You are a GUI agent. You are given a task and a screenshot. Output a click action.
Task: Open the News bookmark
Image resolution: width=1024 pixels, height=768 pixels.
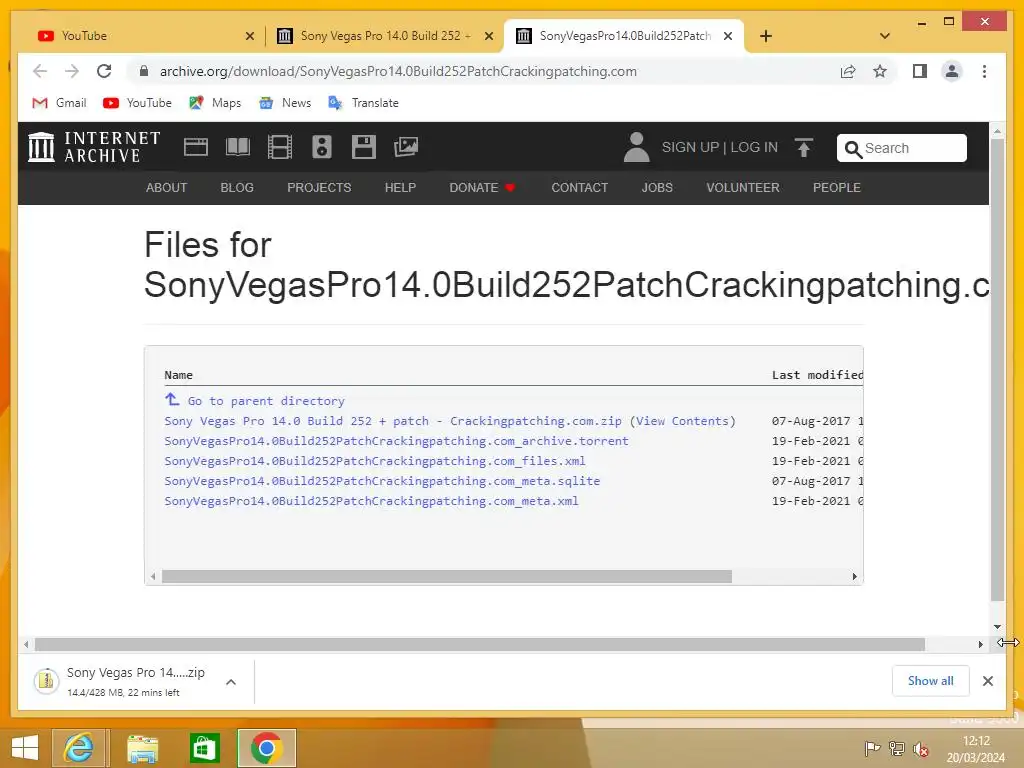click(x=285, y=103)
